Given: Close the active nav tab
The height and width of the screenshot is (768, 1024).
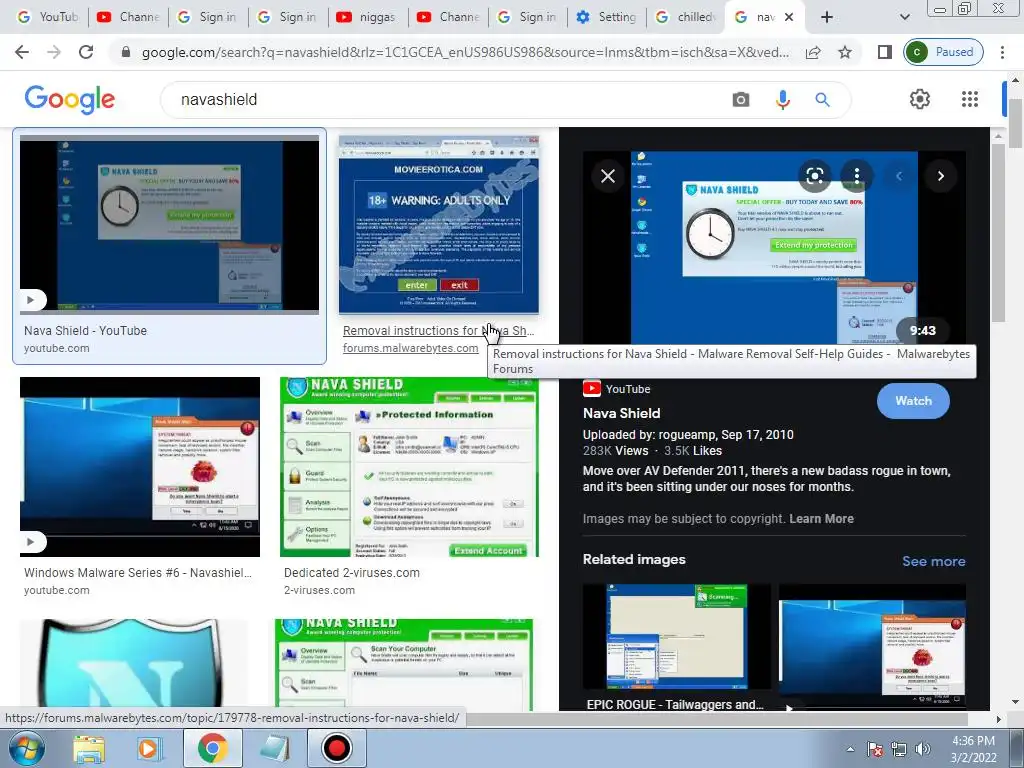Looking at the screenshot, I should [x=789, y=17].
